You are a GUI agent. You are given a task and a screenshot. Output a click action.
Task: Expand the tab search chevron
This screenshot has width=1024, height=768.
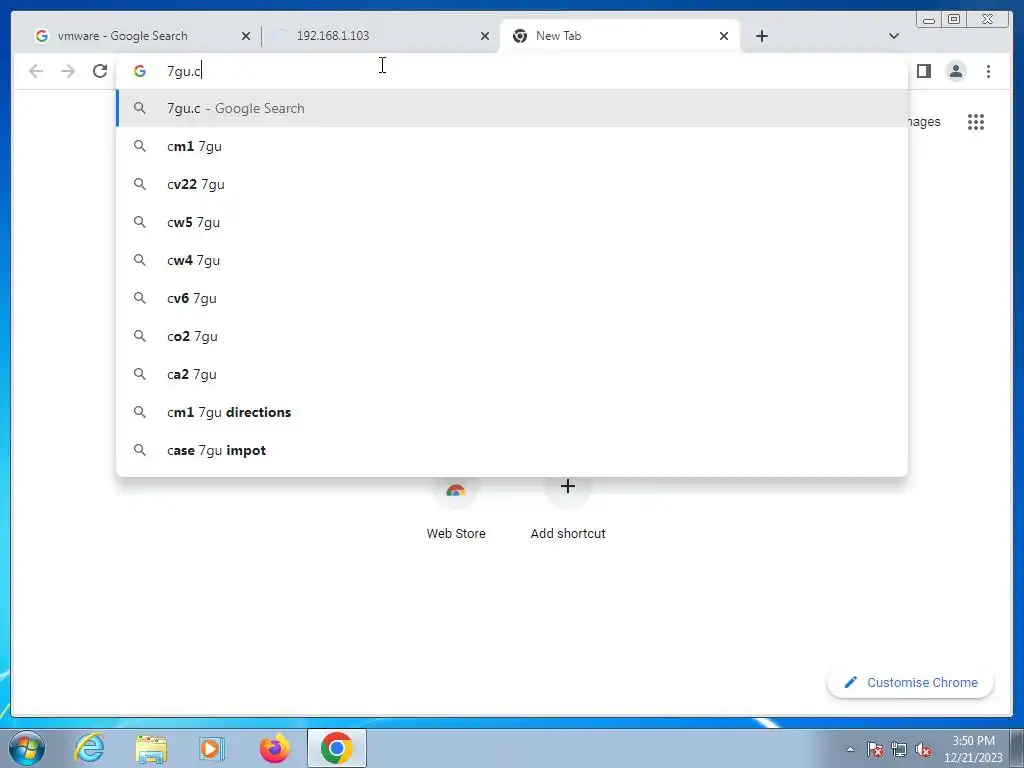894,36
